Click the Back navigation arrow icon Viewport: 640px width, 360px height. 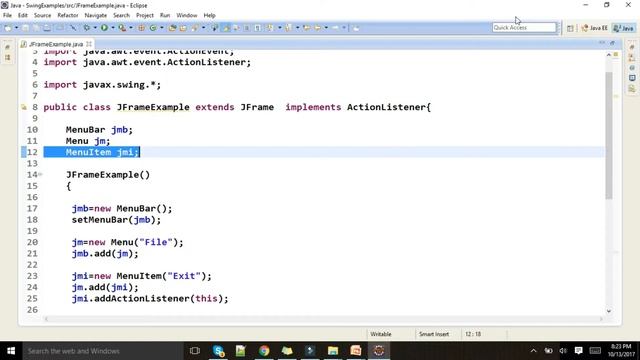tap(318, 28)
